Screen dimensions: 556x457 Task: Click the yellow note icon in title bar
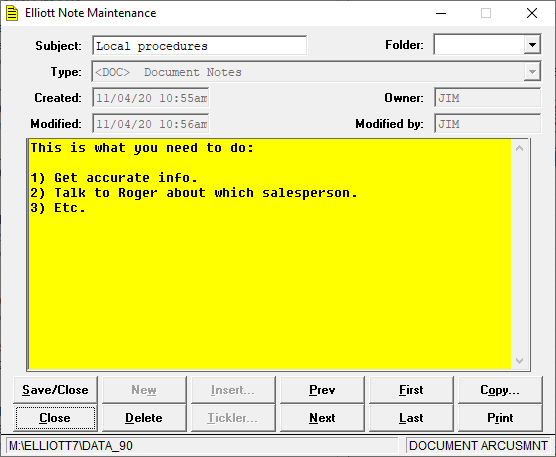pyautogui.click(x=12, y=13)
